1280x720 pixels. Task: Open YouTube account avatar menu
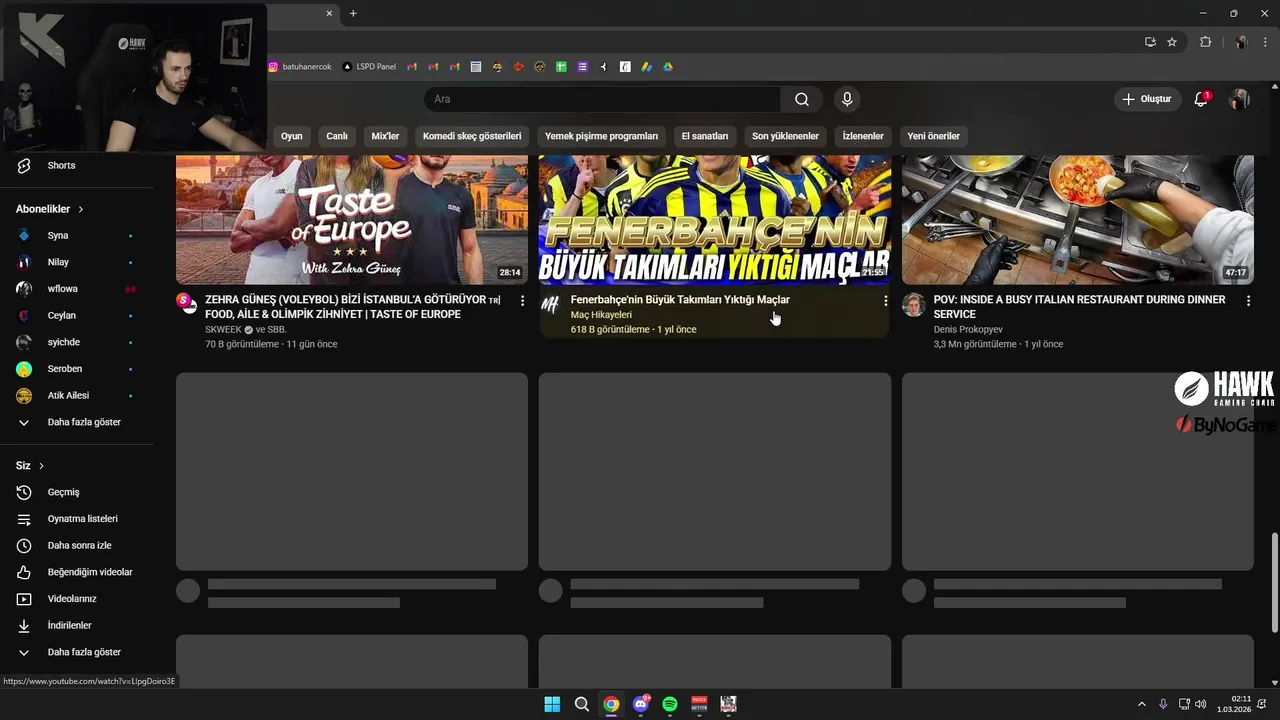click(x=1239, y=99)
